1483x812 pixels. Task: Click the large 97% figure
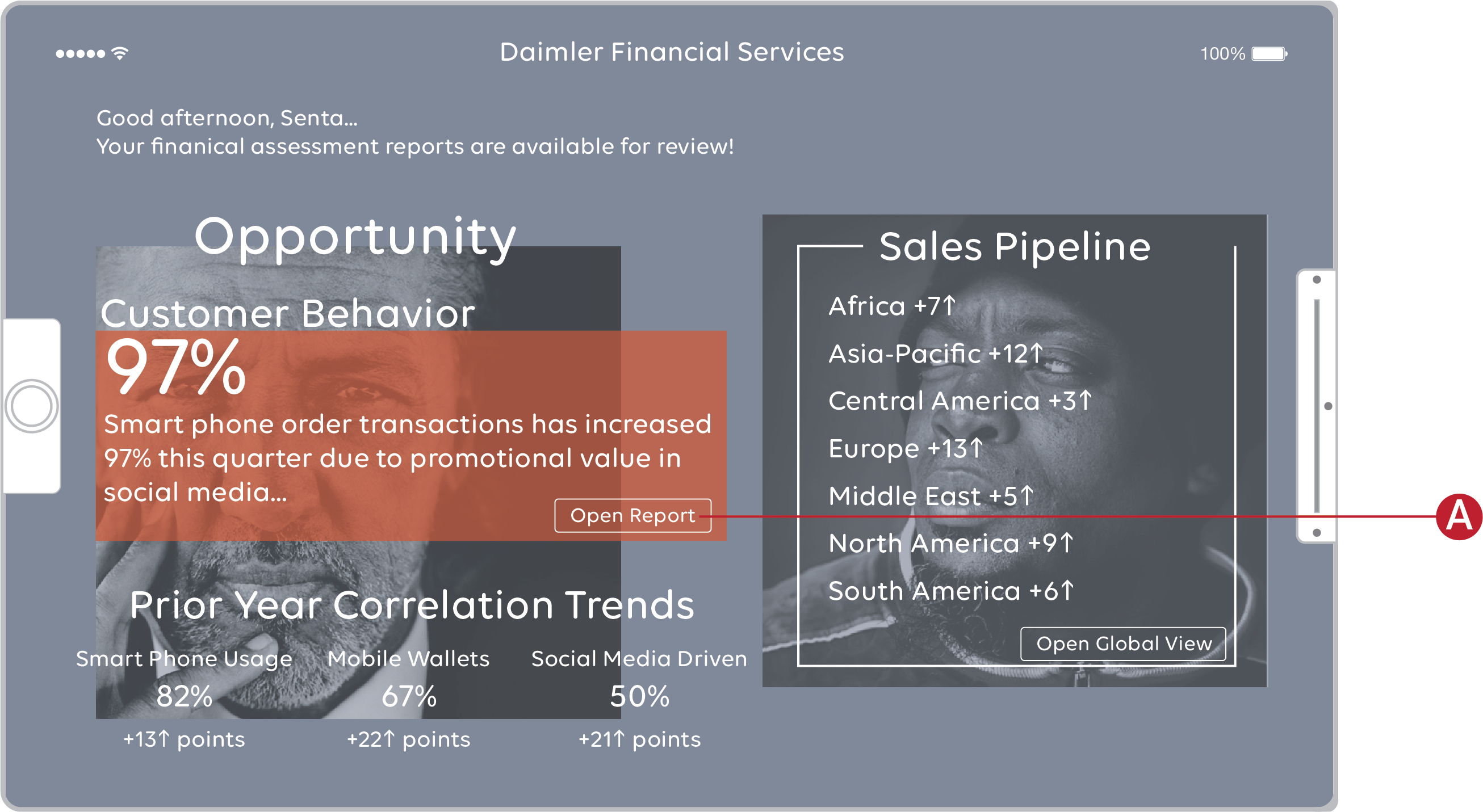(176, 367)
